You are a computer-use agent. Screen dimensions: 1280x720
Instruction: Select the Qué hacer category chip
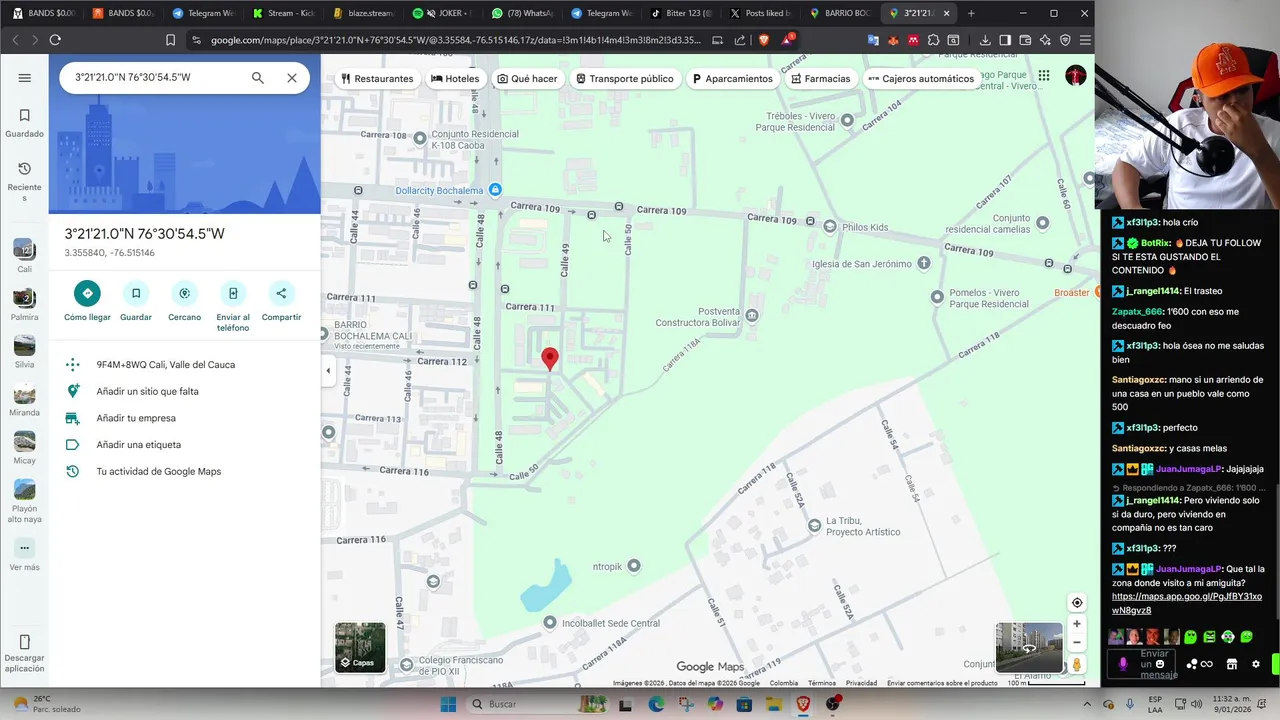(527, 78)
